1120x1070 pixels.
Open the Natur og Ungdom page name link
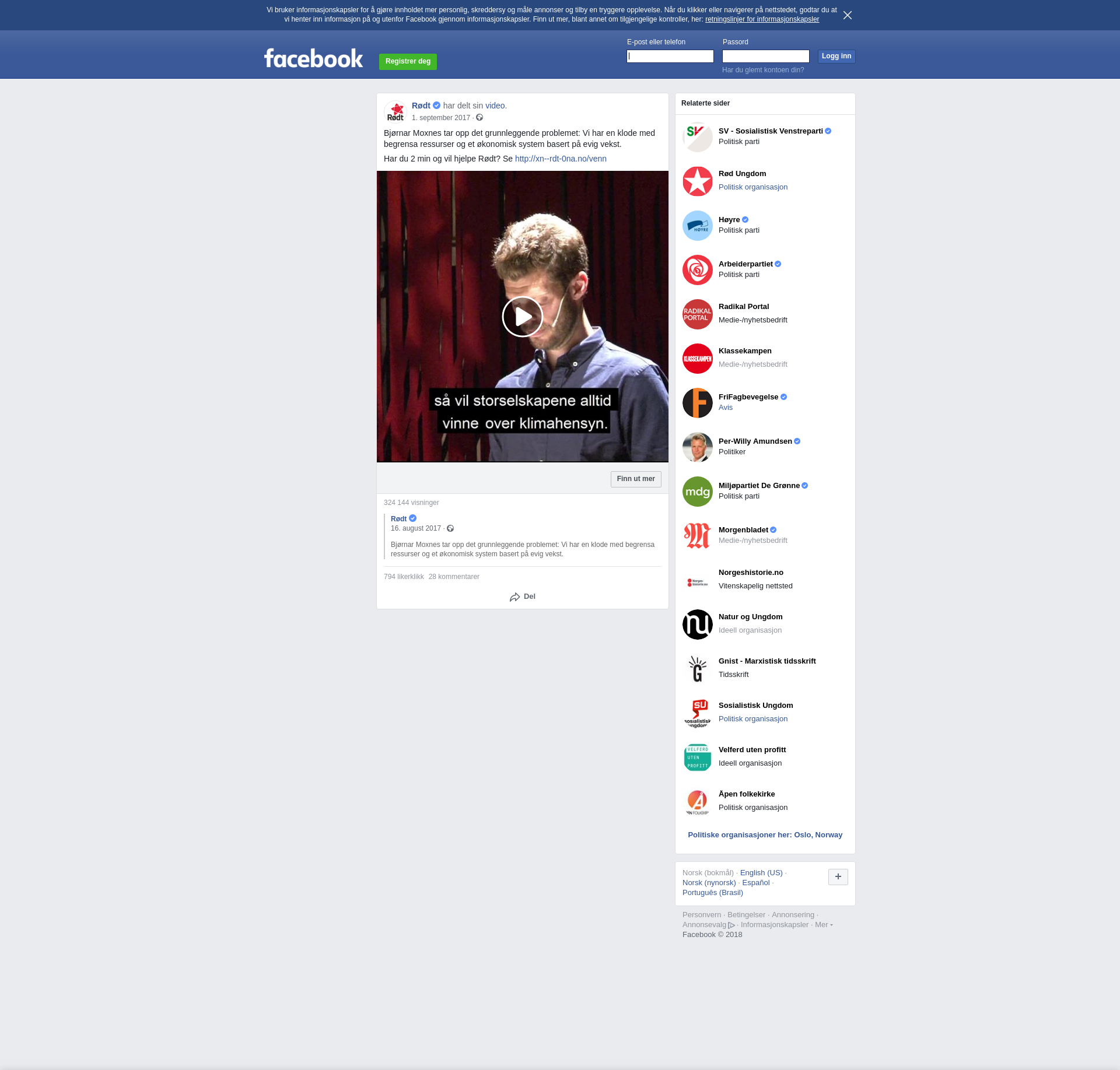pos(751,617)
